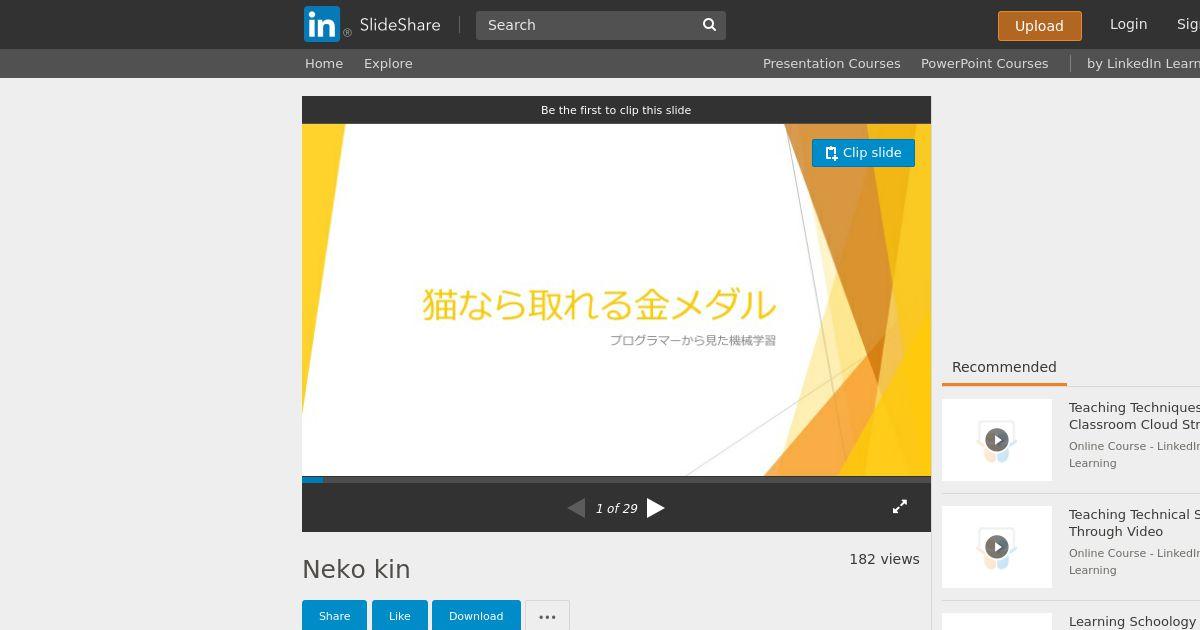Click the 'Neko kin' presentation title
The image size is (1200, 630).
356,569
